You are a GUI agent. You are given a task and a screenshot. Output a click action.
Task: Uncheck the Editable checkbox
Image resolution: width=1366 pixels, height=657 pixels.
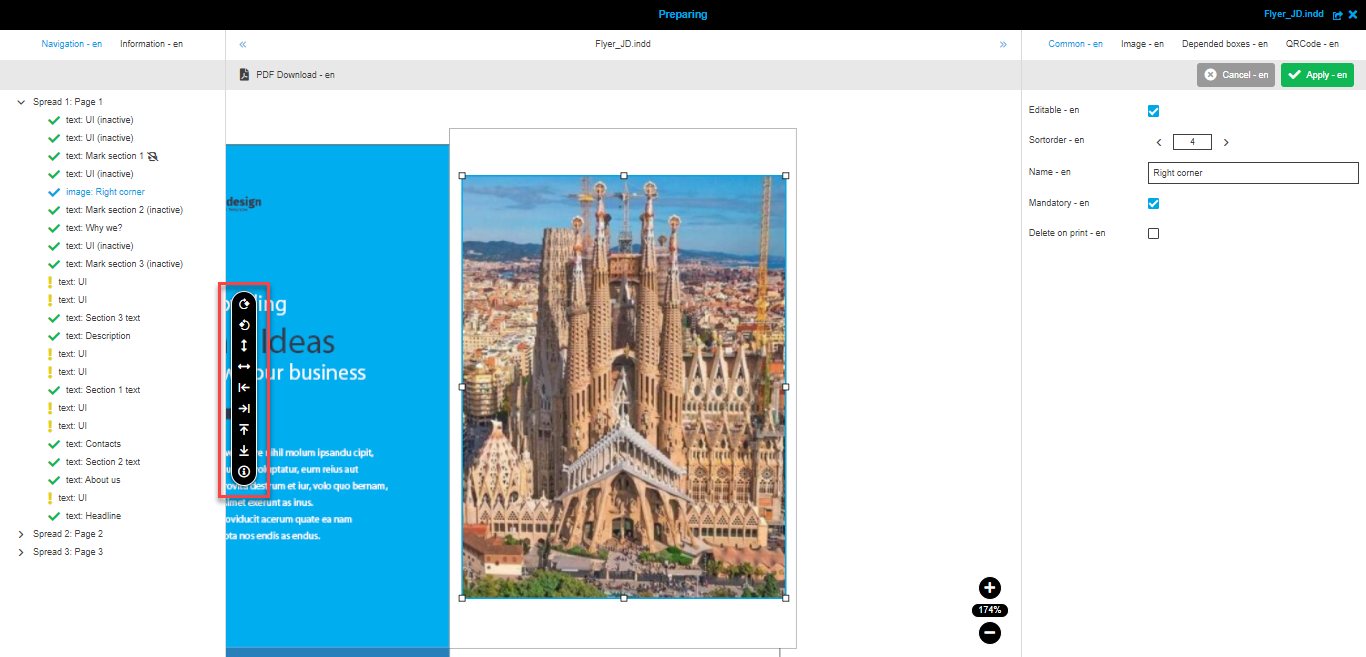[x=1153, y=111]
